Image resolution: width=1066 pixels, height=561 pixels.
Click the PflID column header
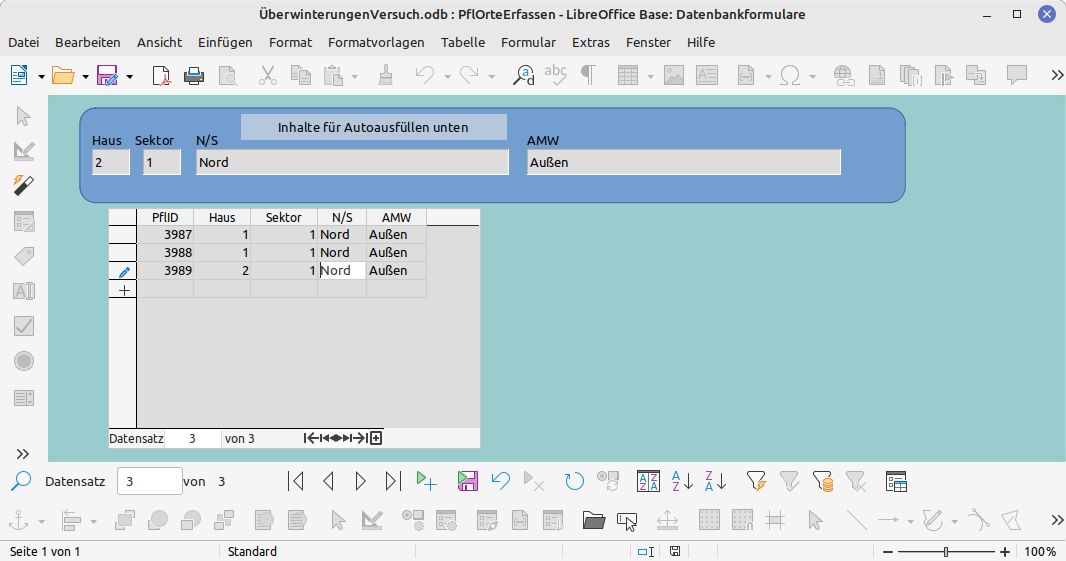click(165, 218)
